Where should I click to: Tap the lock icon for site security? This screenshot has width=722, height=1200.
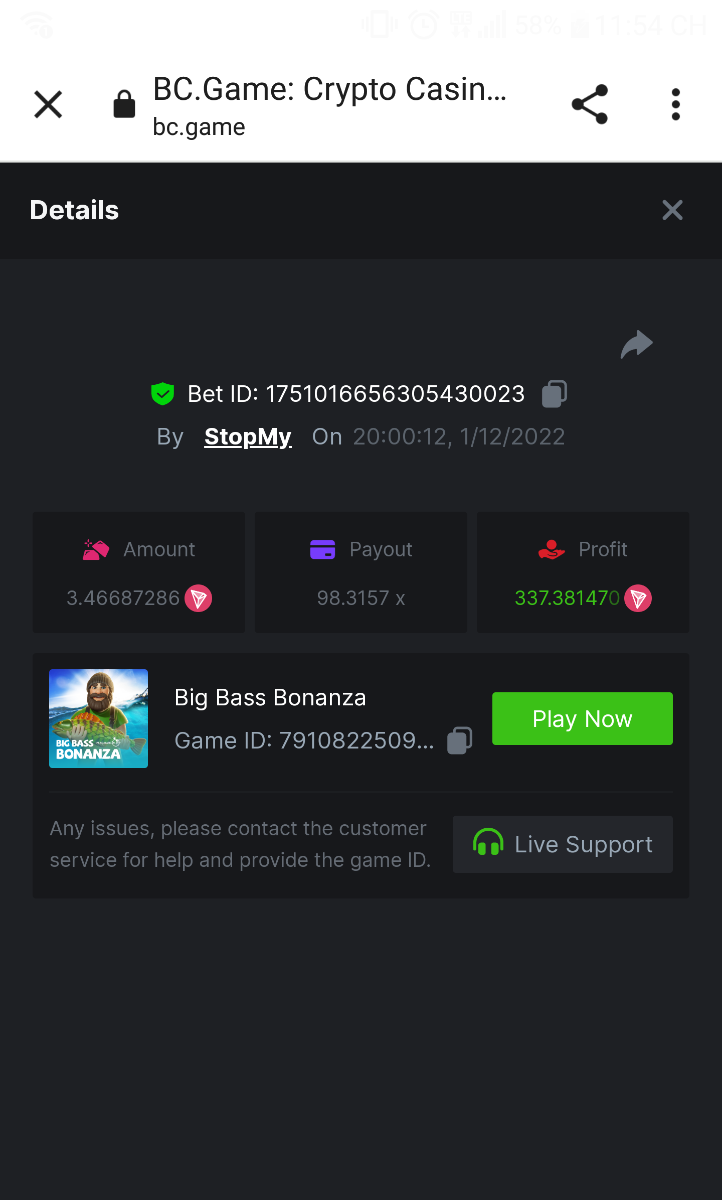click(124, 104)
